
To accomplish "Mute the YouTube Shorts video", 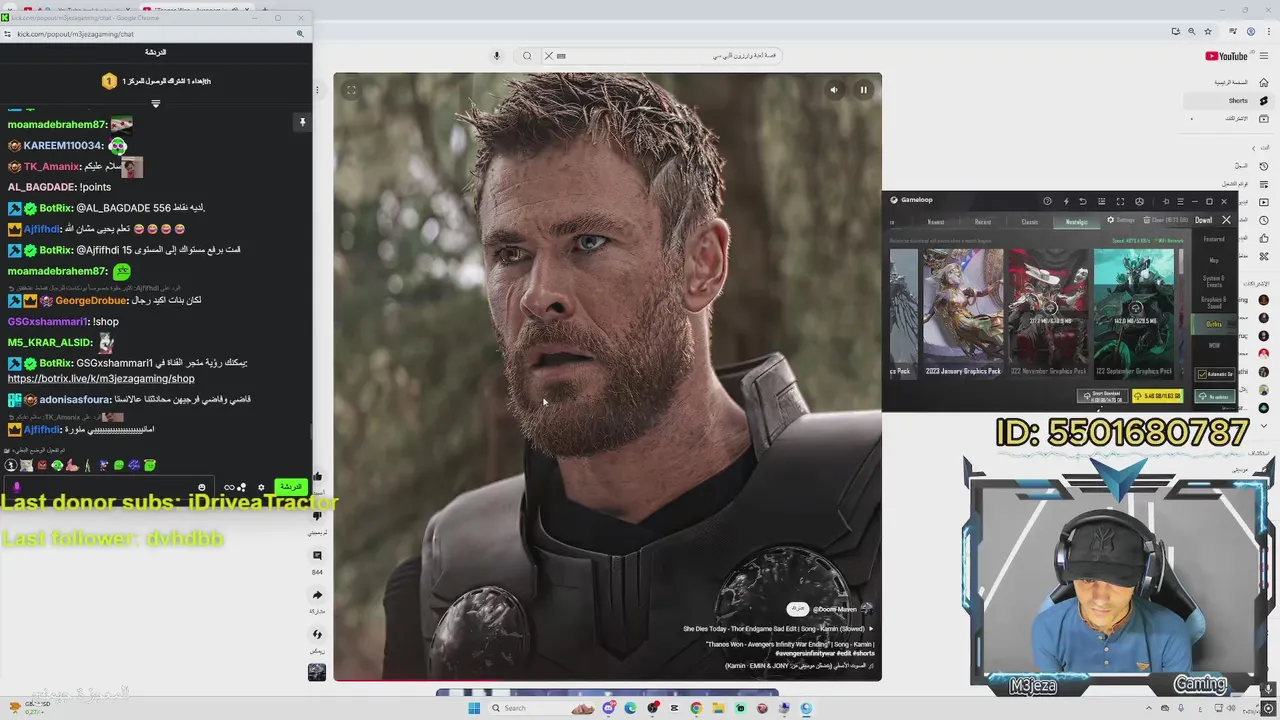I will point(834,90).
